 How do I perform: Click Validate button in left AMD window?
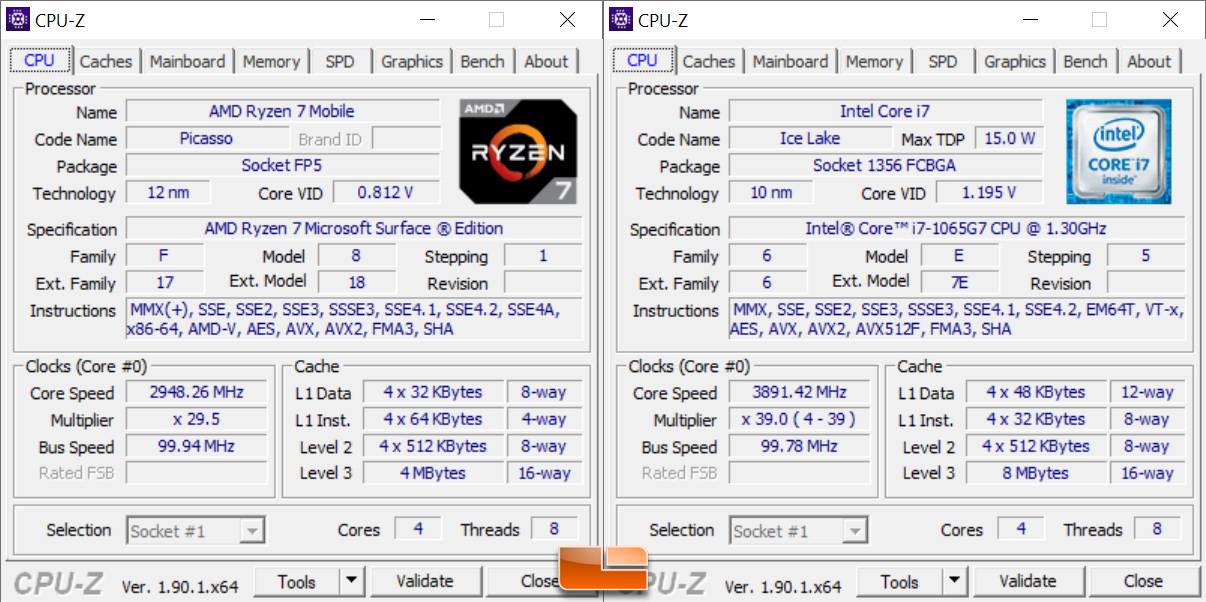tap(425, 581)
